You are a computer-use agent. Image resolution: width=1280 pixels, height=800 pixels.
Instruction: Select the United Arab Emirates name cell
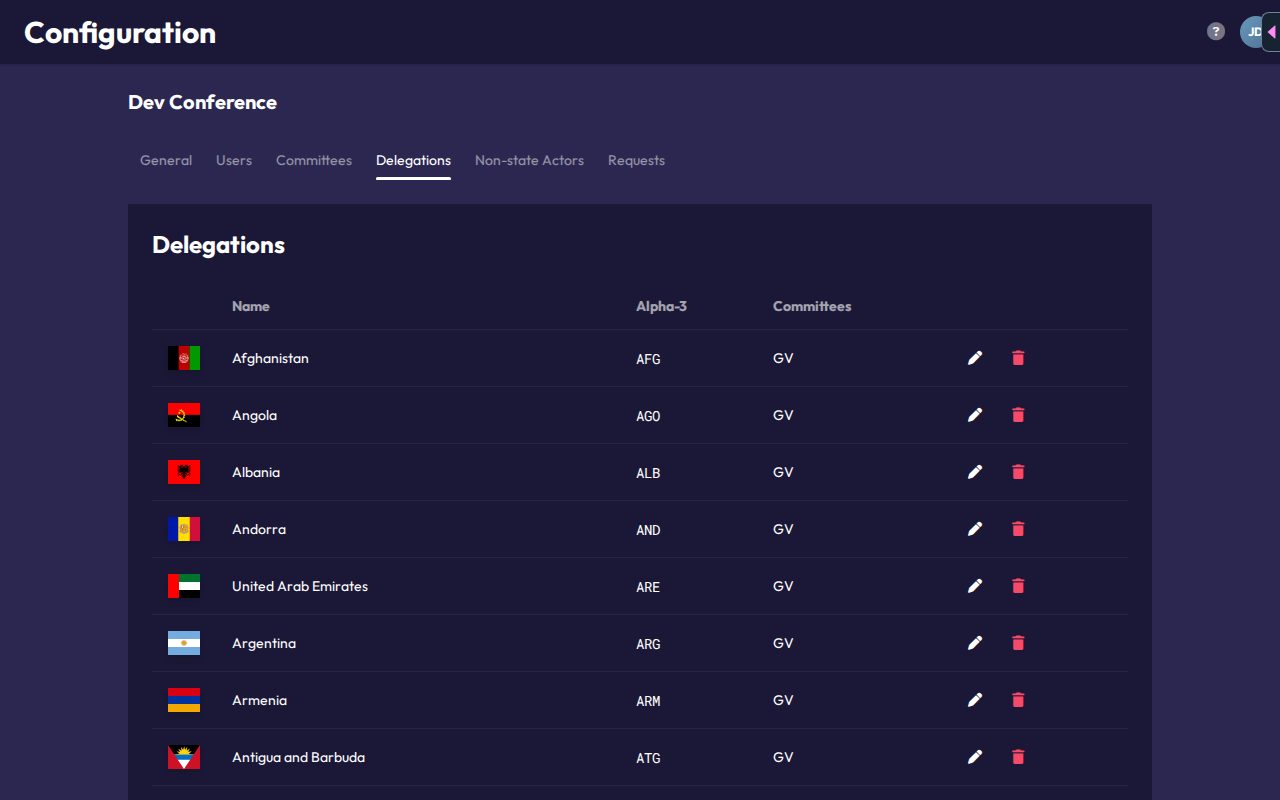point(300,586)
